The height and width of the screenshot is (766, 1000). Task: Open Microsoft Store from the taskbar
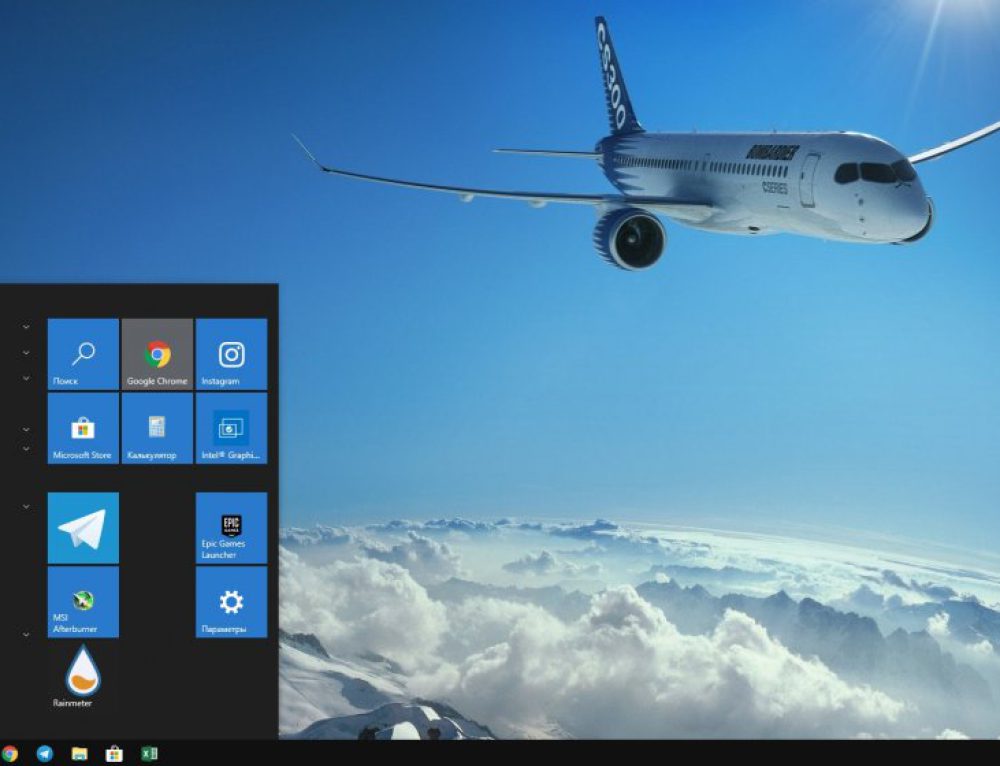[113, 753]
